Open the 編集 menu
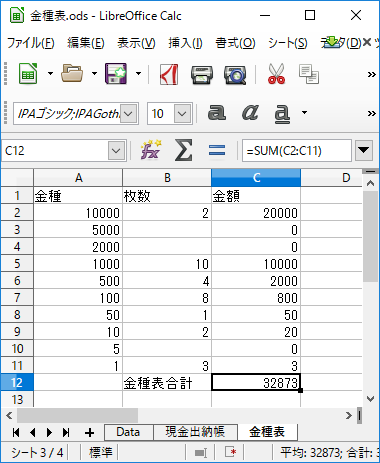The width and height of the screenshot is (380, 463). (86, 43)
